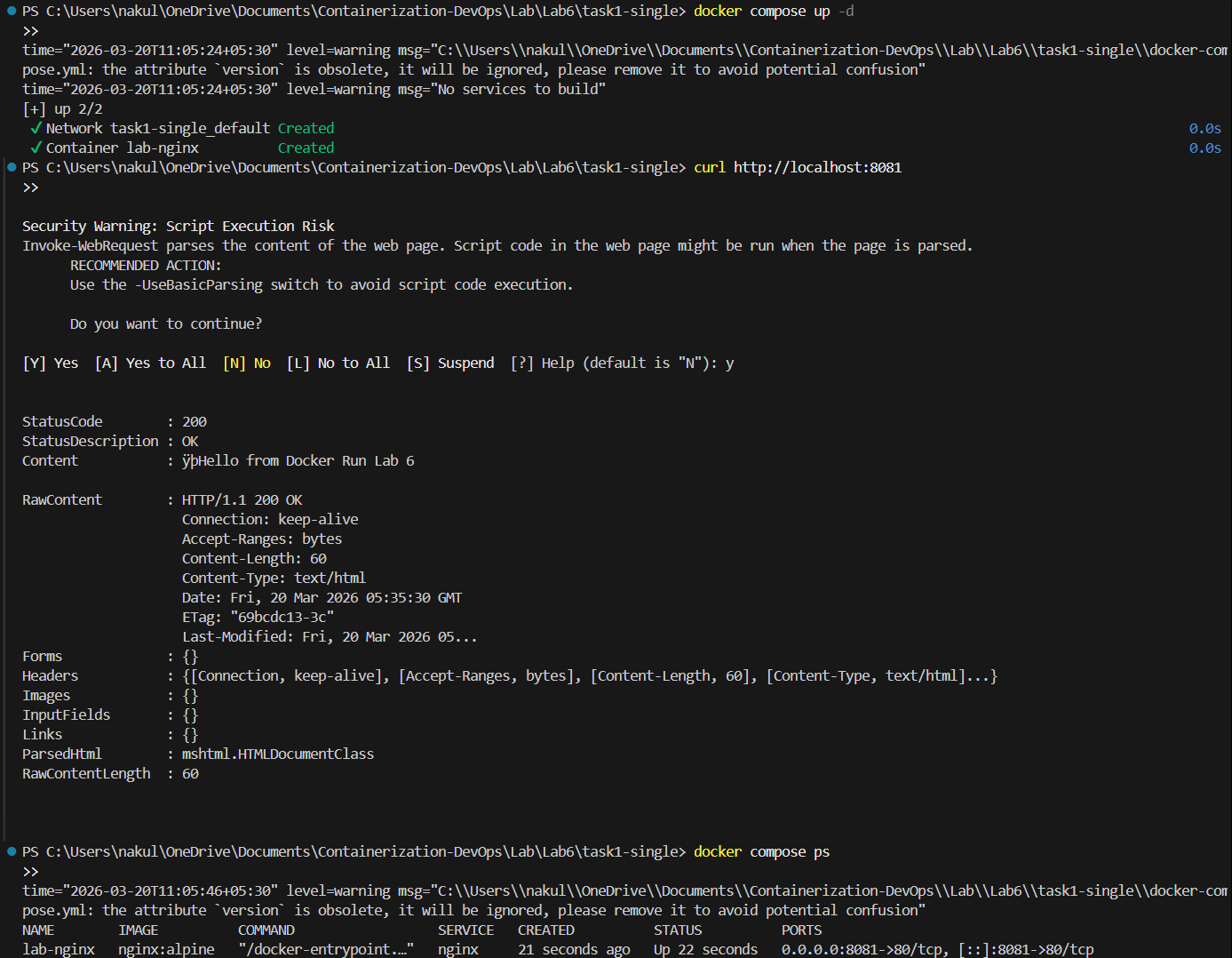Choose the [S] Suspend option

coord(450,363)
